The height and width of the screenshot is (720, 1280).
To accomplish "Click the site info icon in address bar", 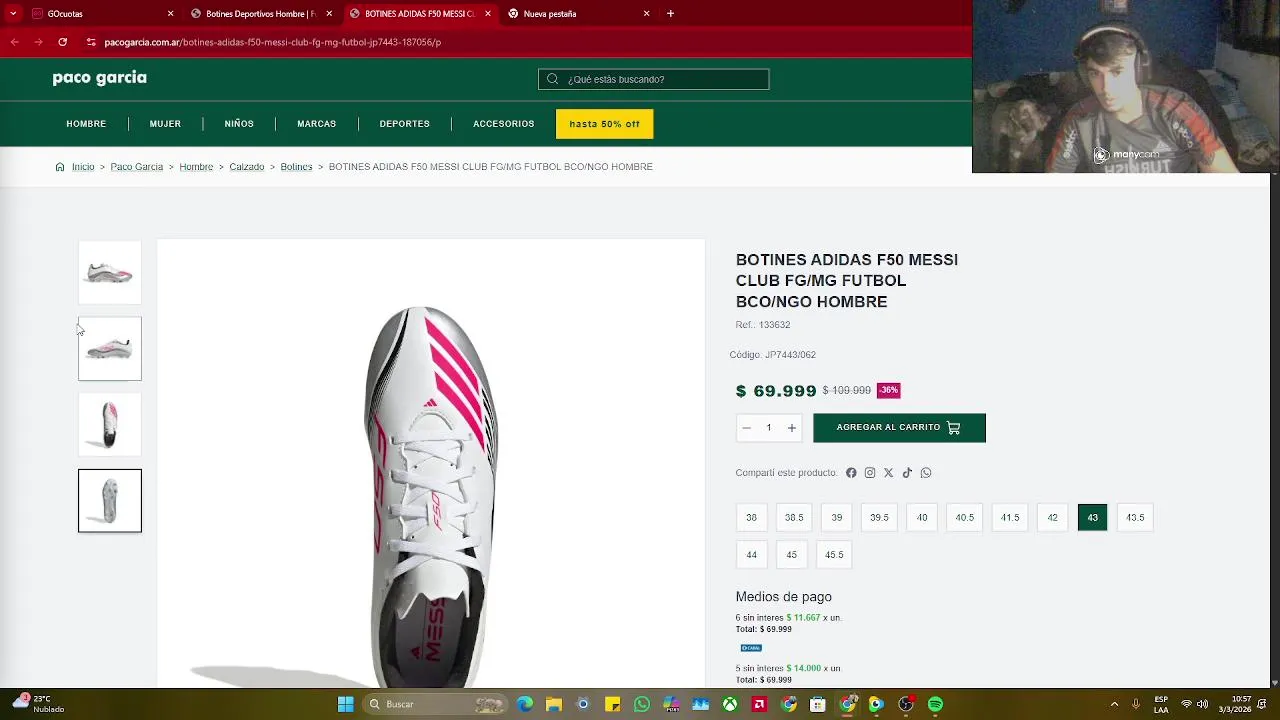I will pos(91,42).
